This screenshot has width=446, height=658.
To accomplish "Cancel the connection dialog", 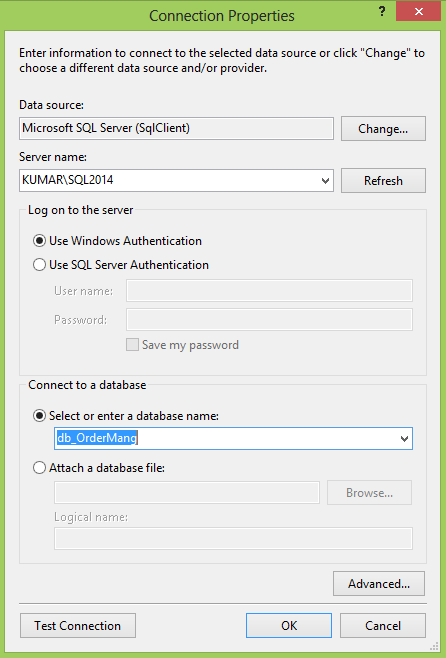I will coord(383,626).
